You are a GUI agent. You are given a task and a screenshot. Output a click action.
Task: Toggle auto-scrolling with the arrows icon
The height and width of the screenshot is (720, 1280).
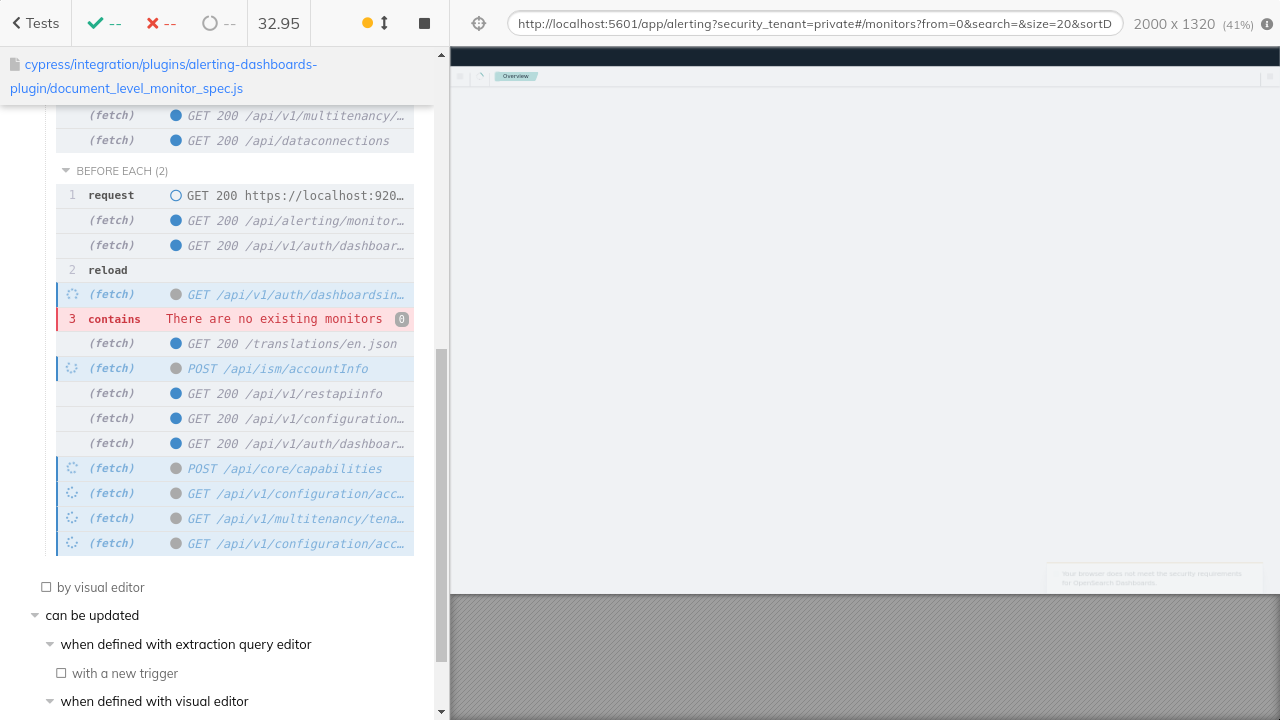coord(384,23)
